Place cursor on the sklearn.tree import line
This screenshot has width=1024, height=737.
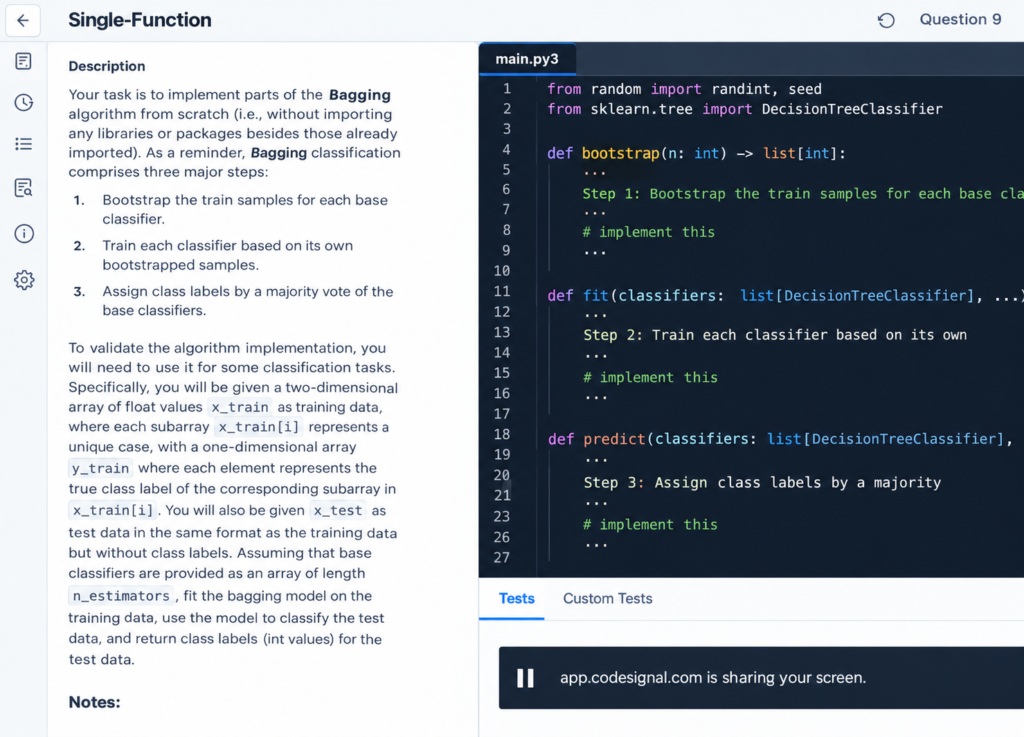pyautogui.click(x=744, y=109)
